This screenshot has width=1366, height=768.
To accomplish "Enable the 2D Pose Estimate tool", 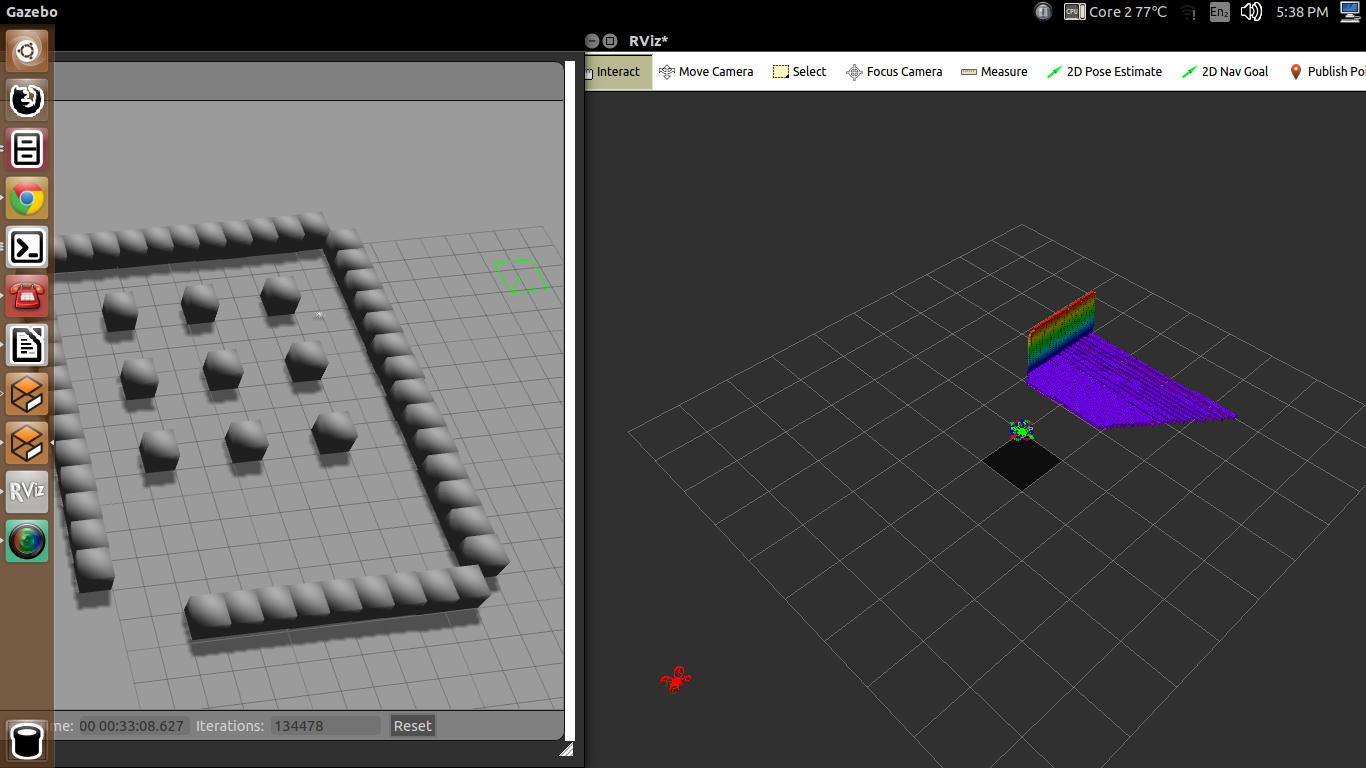I will (1104, 72).
